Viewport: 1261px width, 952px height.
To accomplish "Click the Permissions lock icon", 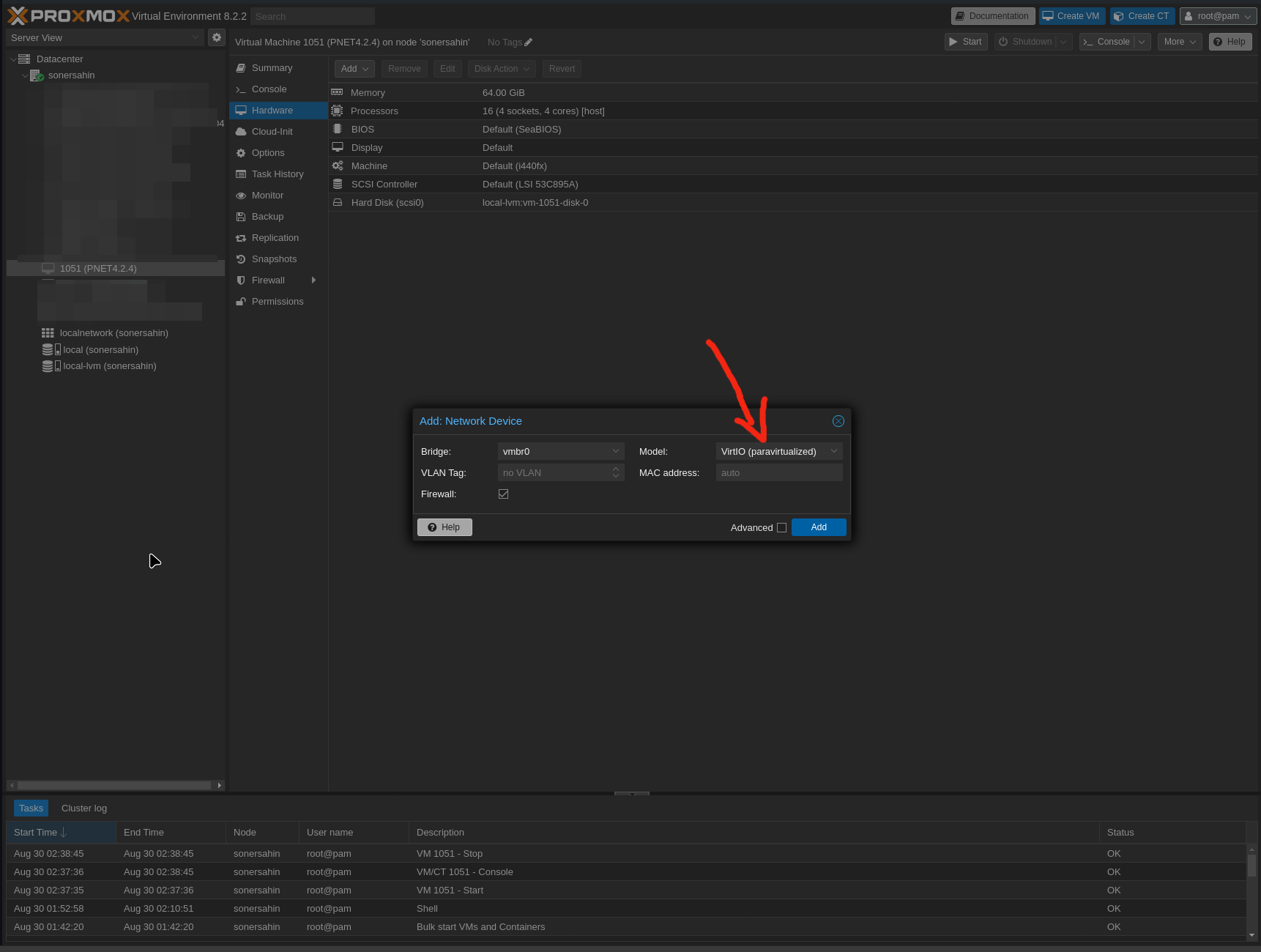I will pyautogui.click(x=241, y=302).
